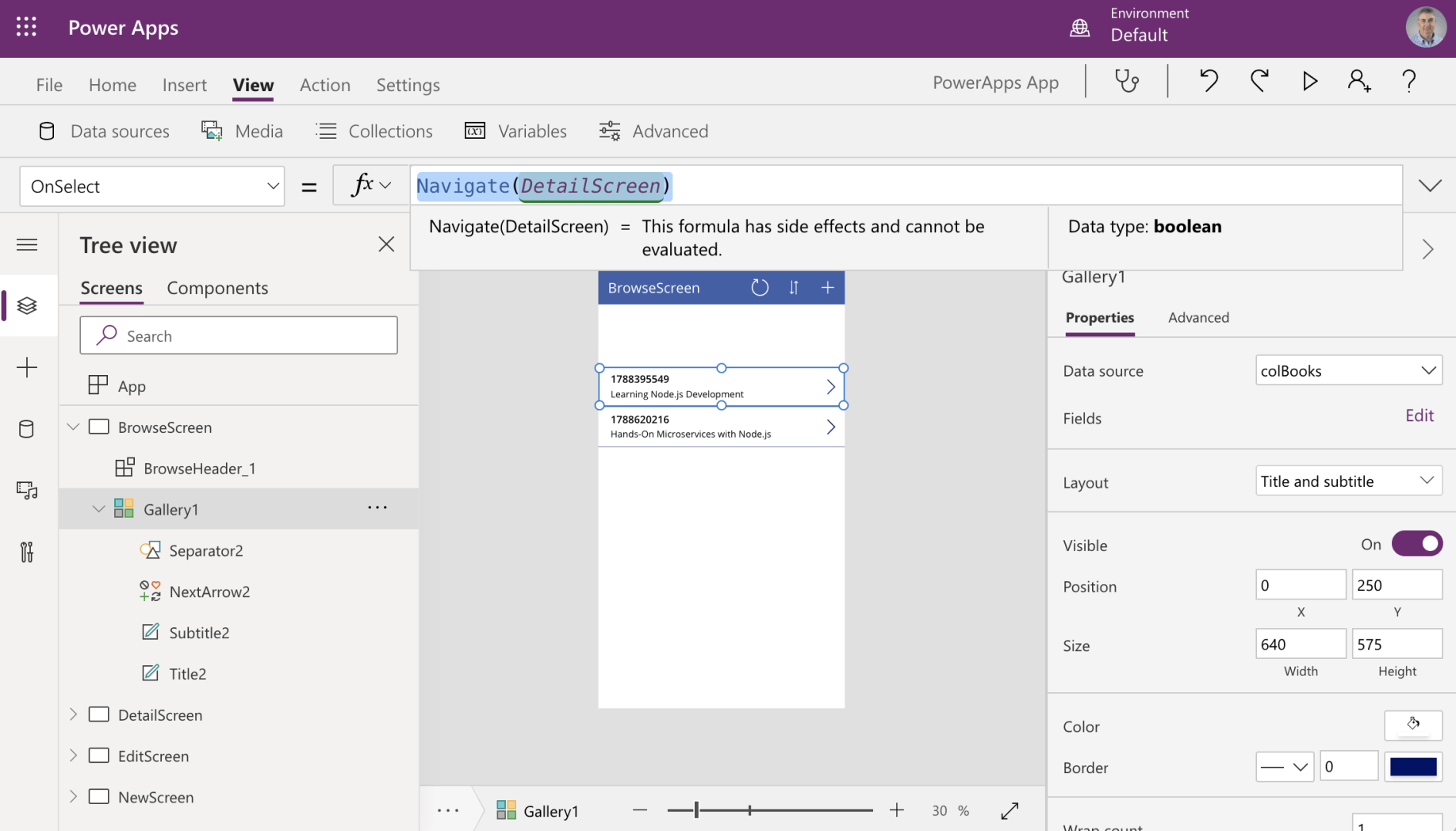Expand the DetailScreen tree node
The height and width of the screenshot is (831, 1456).
tap(74, 714)
